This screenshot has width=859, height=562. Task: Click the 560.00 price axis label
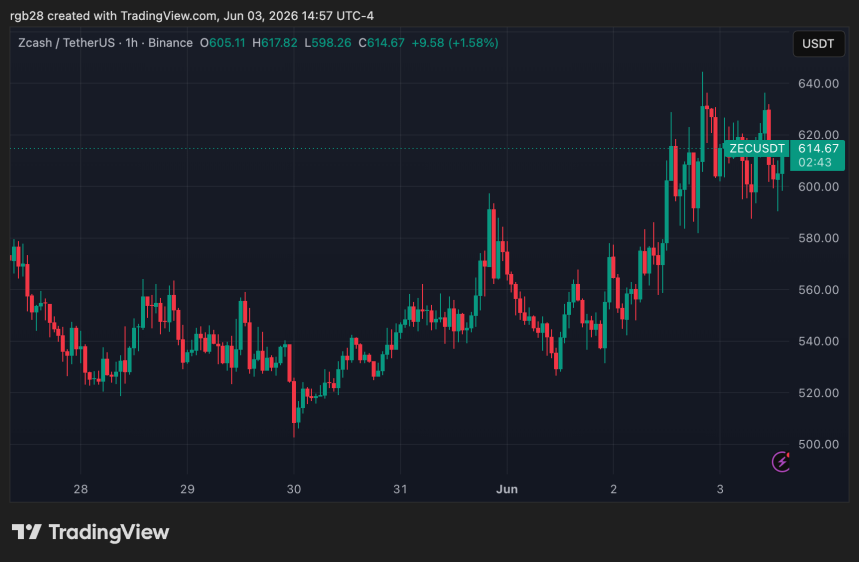pos(818,290)
